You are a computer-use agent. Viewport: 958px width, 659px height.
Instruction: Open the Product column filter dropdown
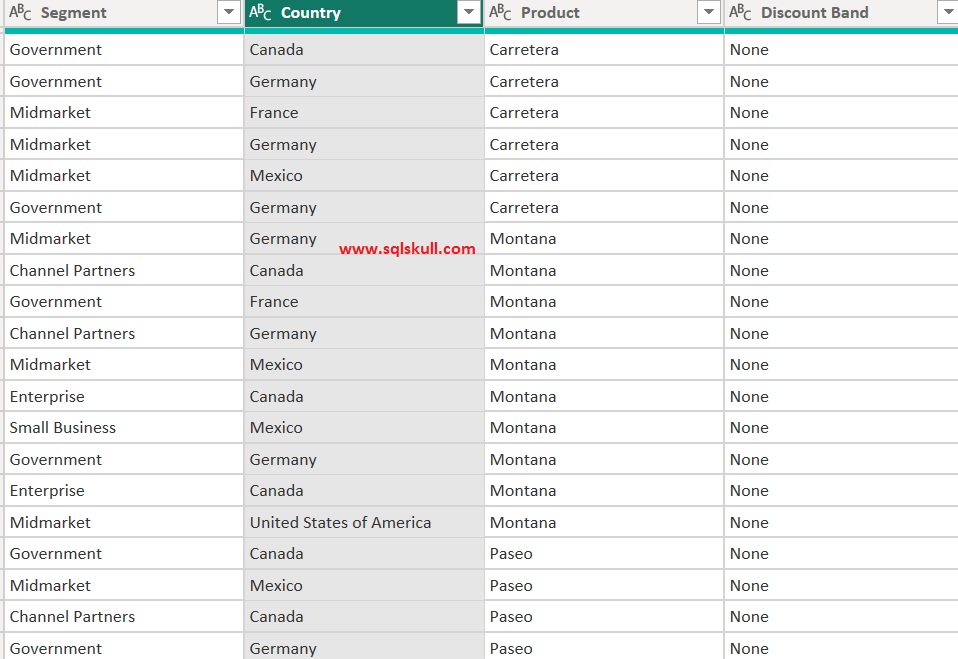(x=709, y=12)
